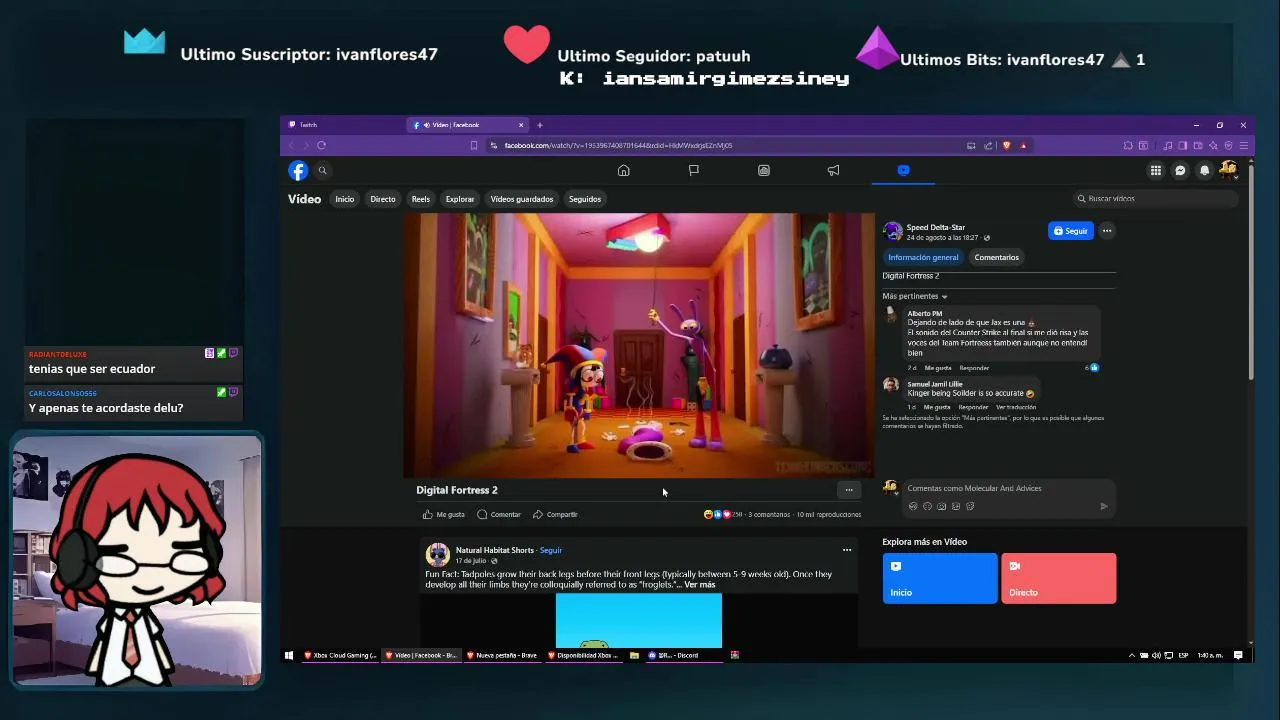Open the Brave hamburger main menu

point(1243,145)
